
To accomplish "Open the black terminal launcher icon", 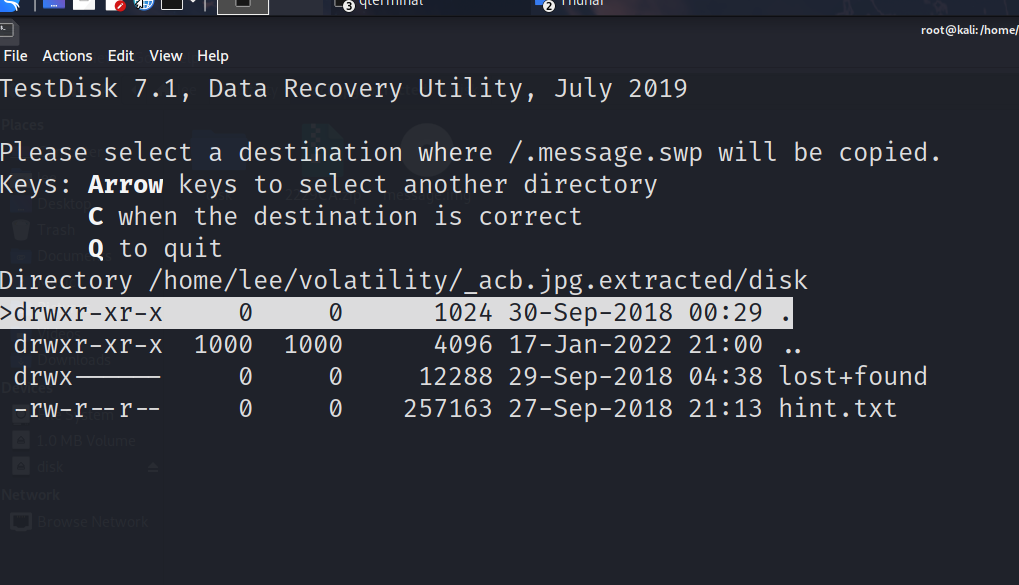I will [171, 5].
